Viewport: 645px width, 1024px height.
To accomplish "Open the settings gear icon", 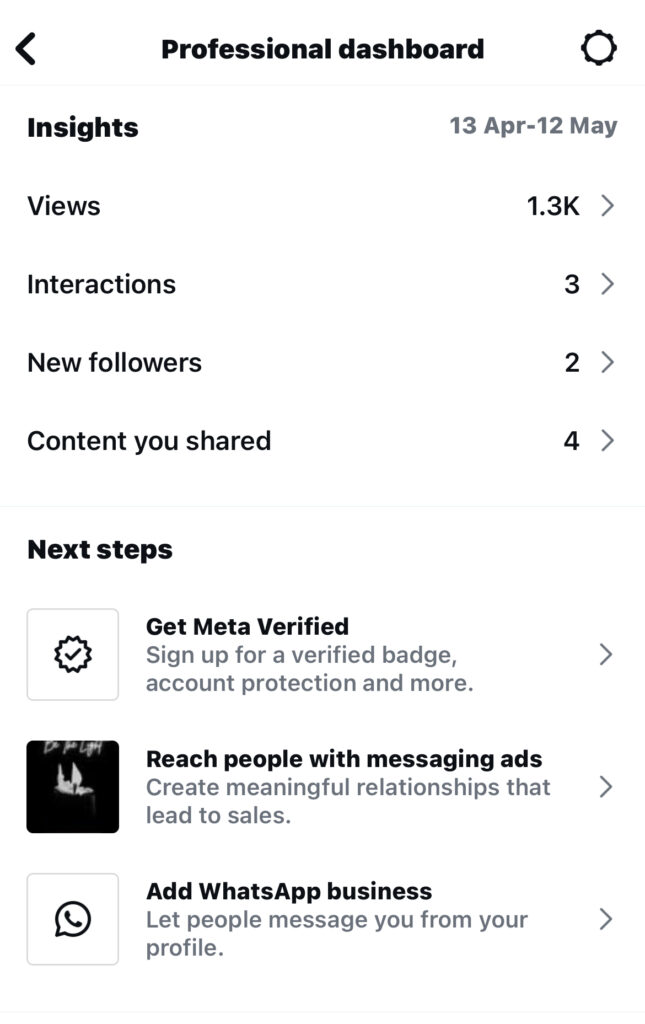I will (598, 48).
